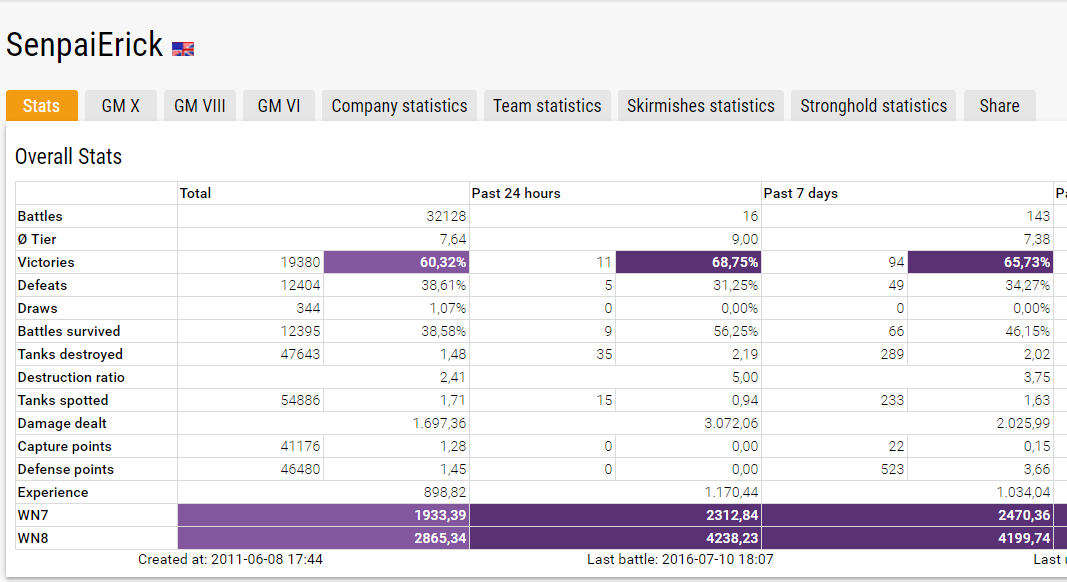Click 24-hour damage dealt value 3.072,06
The height and width of the screenshot is (582, 1067).
732,423
